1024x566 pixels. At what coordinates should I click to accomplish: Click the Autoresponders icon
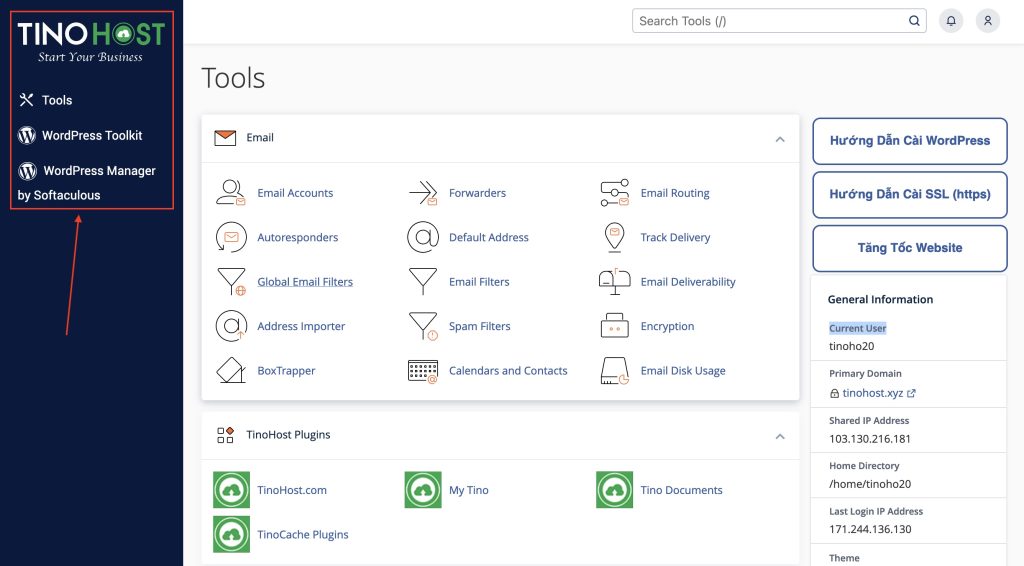pyautogui.click(x=231, y=237)
